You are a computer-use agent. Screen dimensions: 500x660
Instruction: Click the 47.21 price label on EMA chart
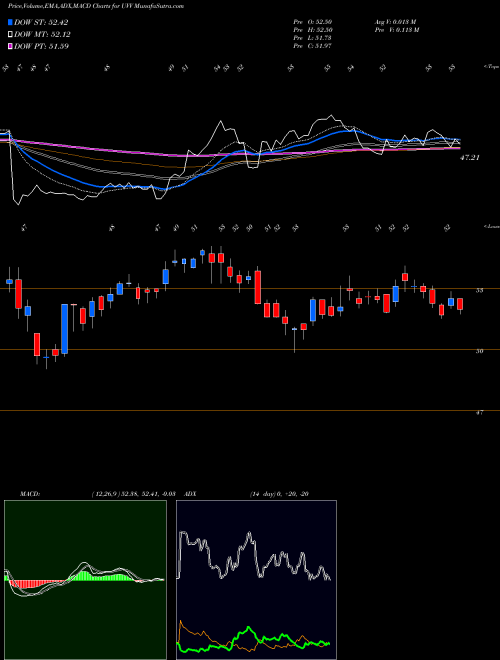click(x=470, y=158)
